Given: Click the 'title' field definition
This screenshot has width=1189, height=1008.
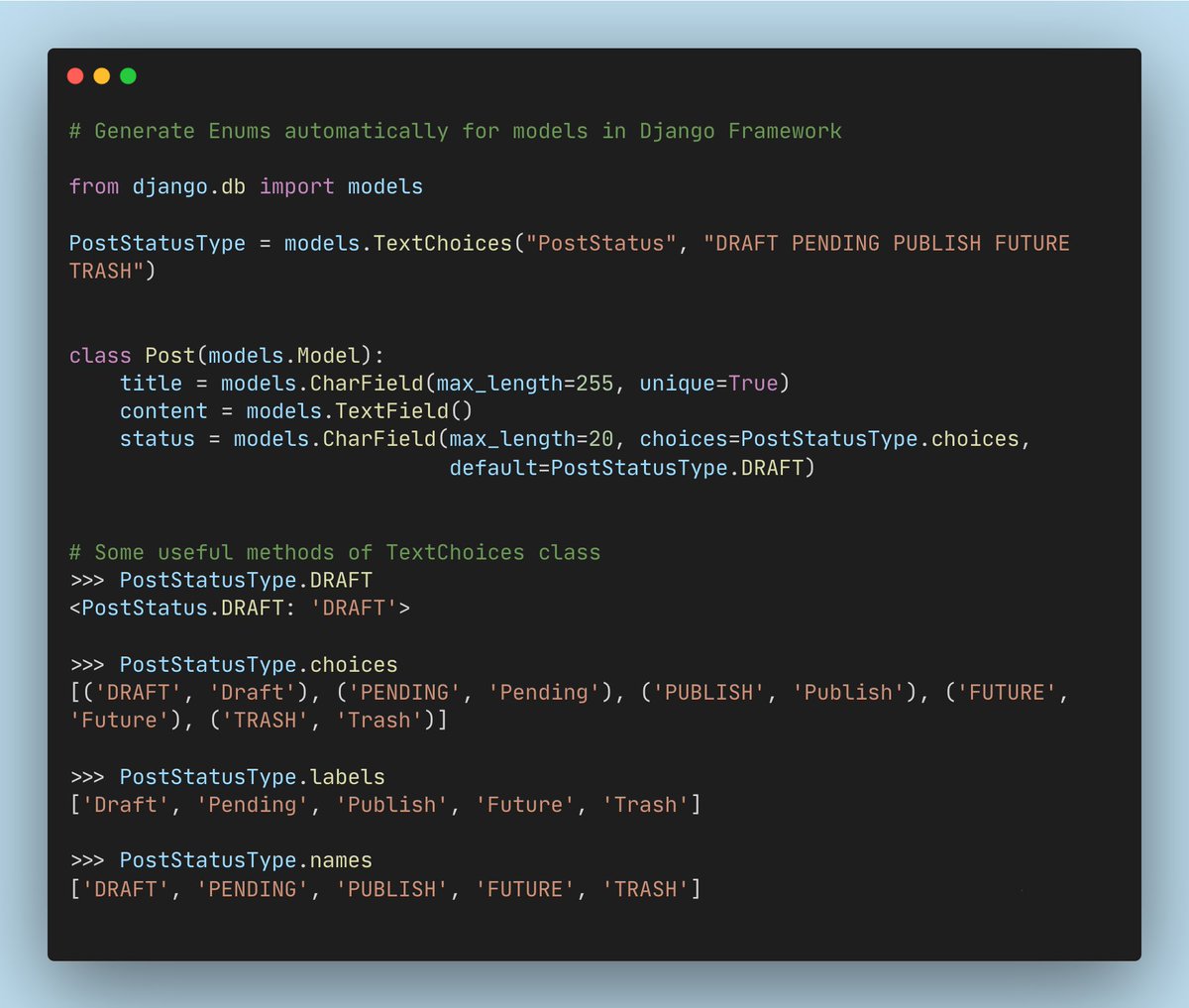Looking at the screenshot, I should [x=455, y=383].
